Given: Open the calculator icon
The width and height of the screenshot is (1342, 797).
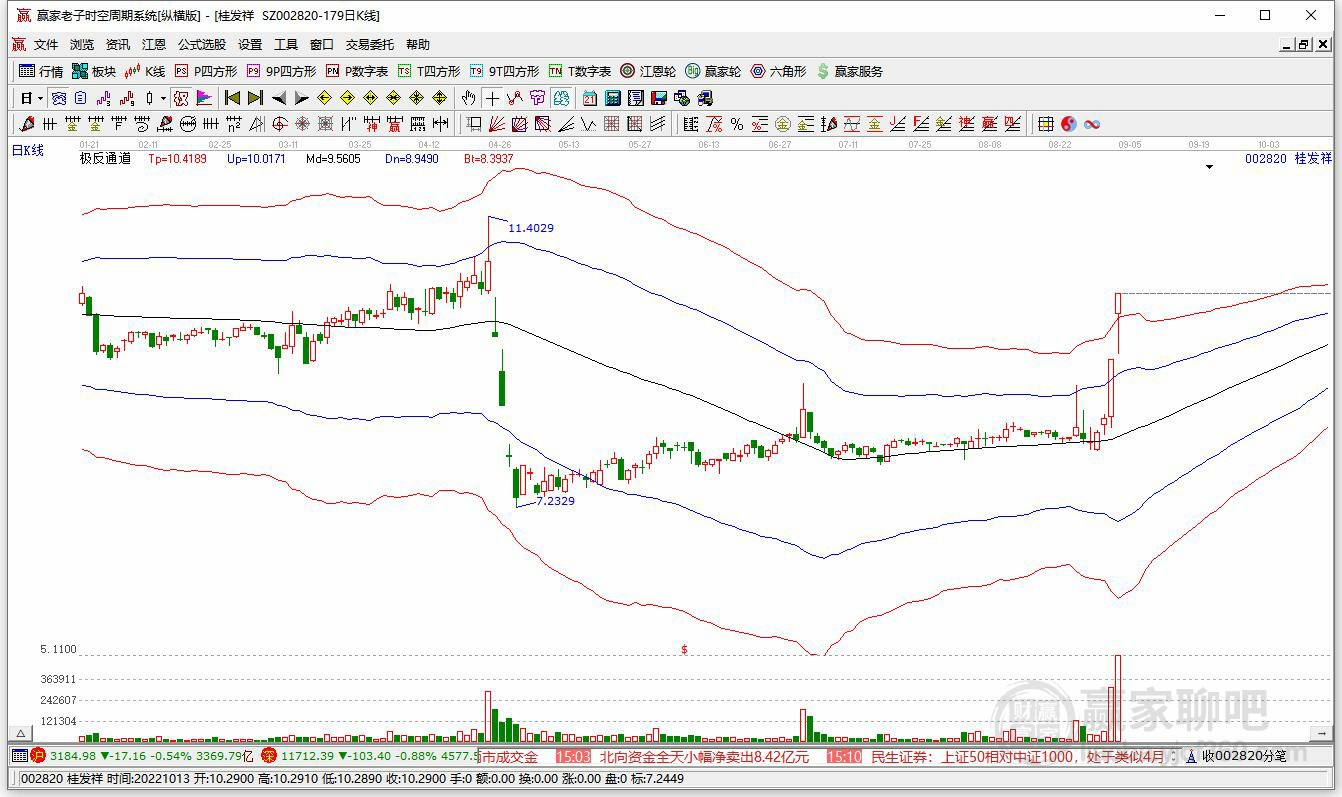Looking at the screenshot, I should coord(612,98).
